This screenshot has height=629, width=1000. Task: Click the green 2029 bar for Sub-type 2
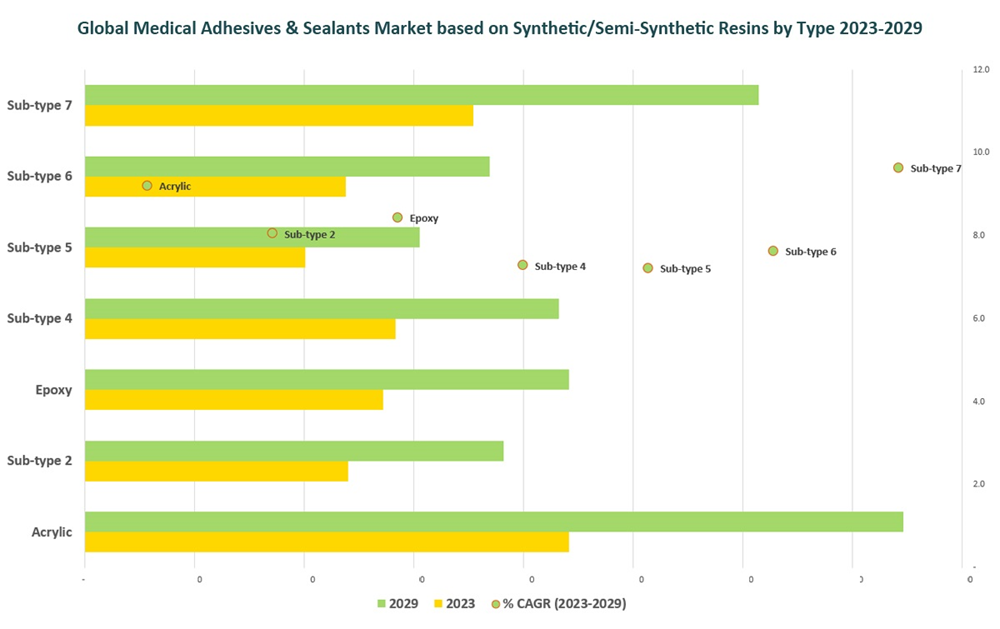294,451
